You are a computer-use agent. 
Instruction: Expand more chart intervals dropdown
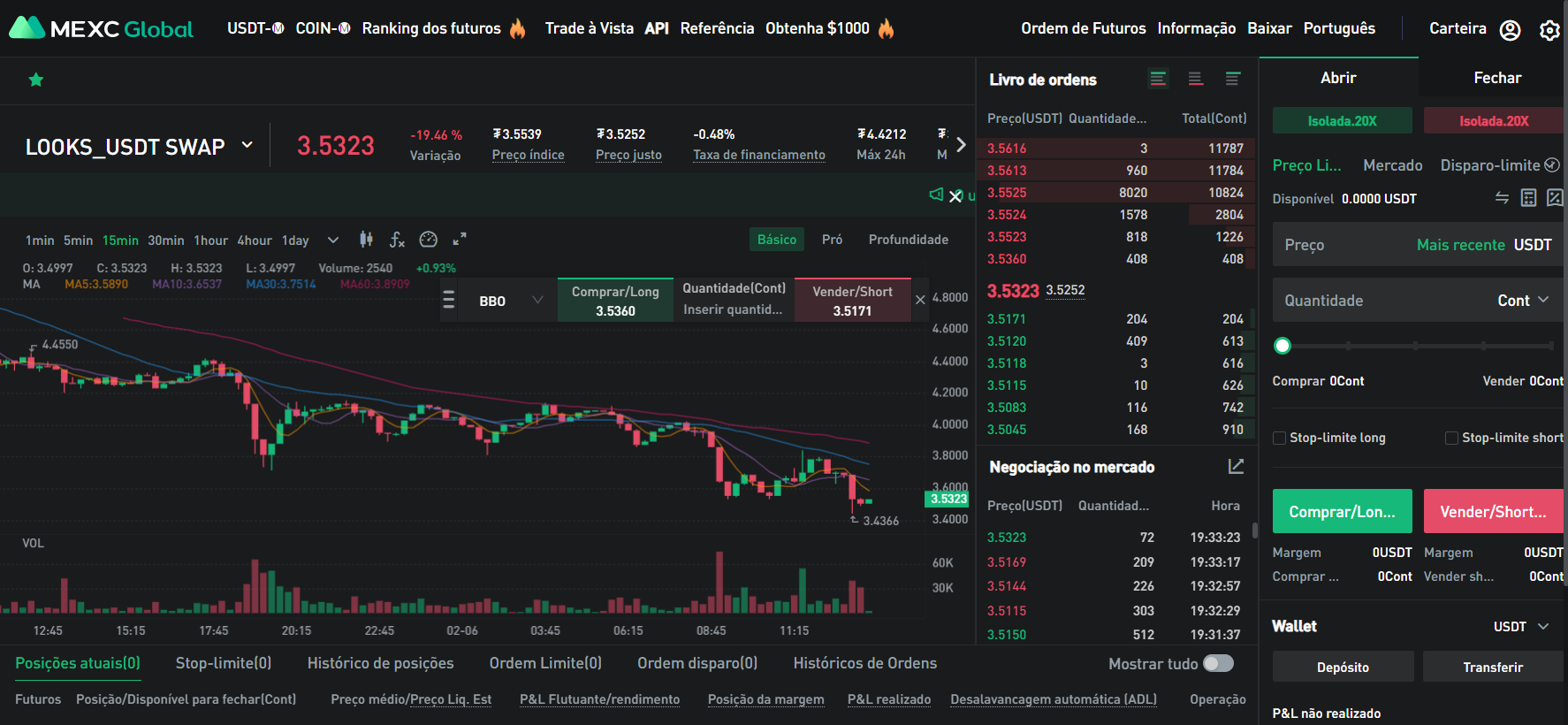(333, 240)
